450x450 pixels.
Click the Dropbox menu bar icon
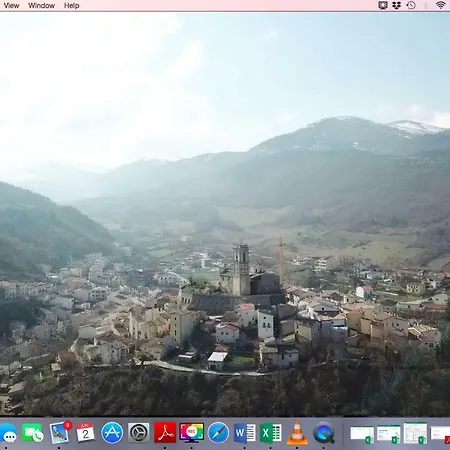pos(396,5)
